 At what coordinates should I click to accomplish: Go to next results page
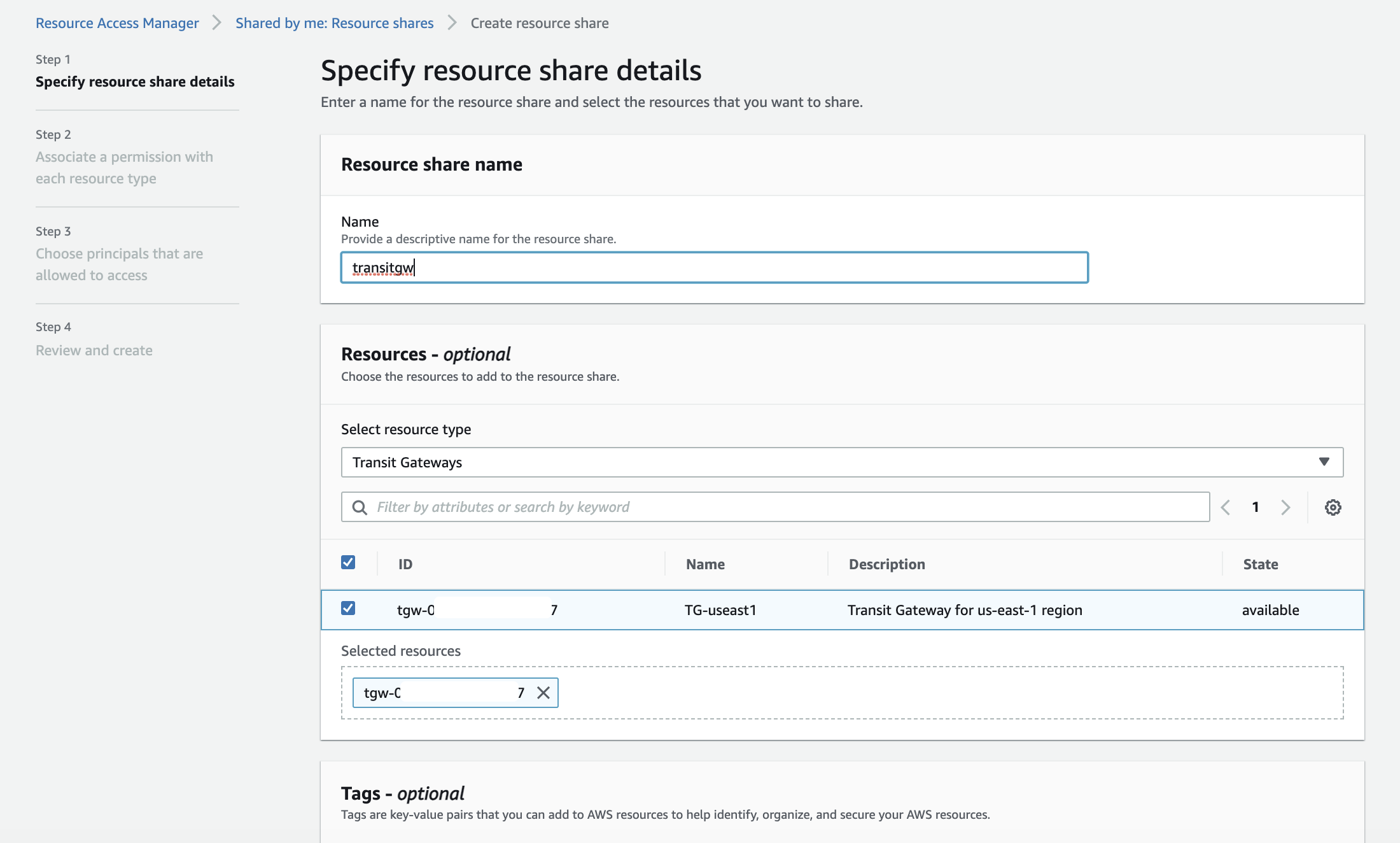(1285, 507)
